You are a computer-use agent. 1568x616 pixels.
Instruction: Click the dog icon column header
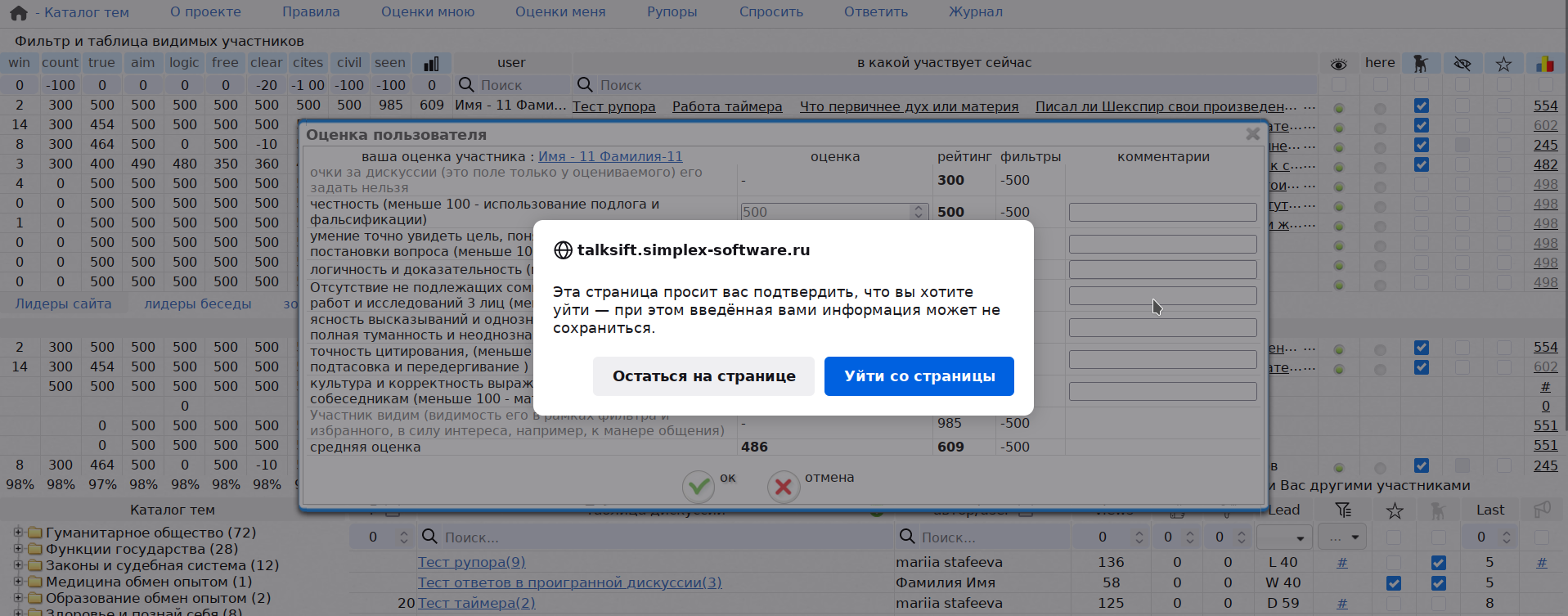(1421, 64)
